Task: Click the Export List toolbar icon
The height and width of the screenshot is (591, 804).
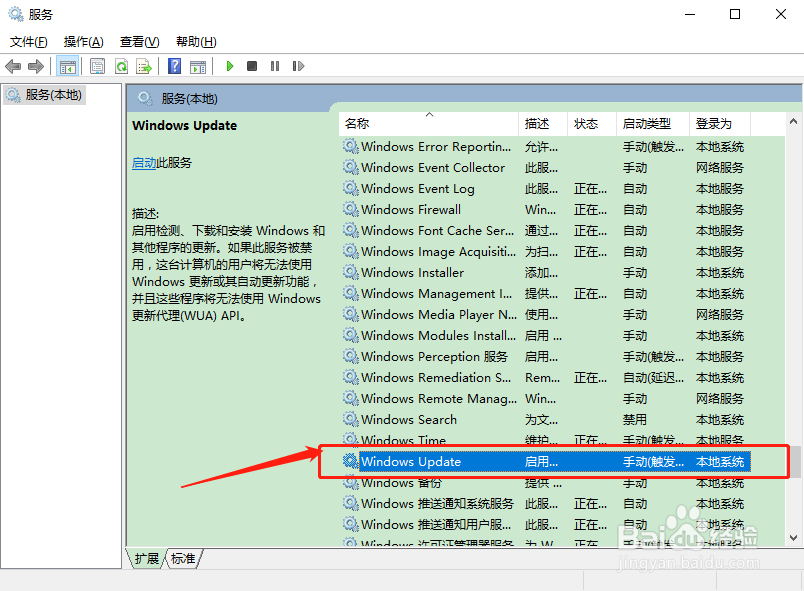Action: point(144,66)
